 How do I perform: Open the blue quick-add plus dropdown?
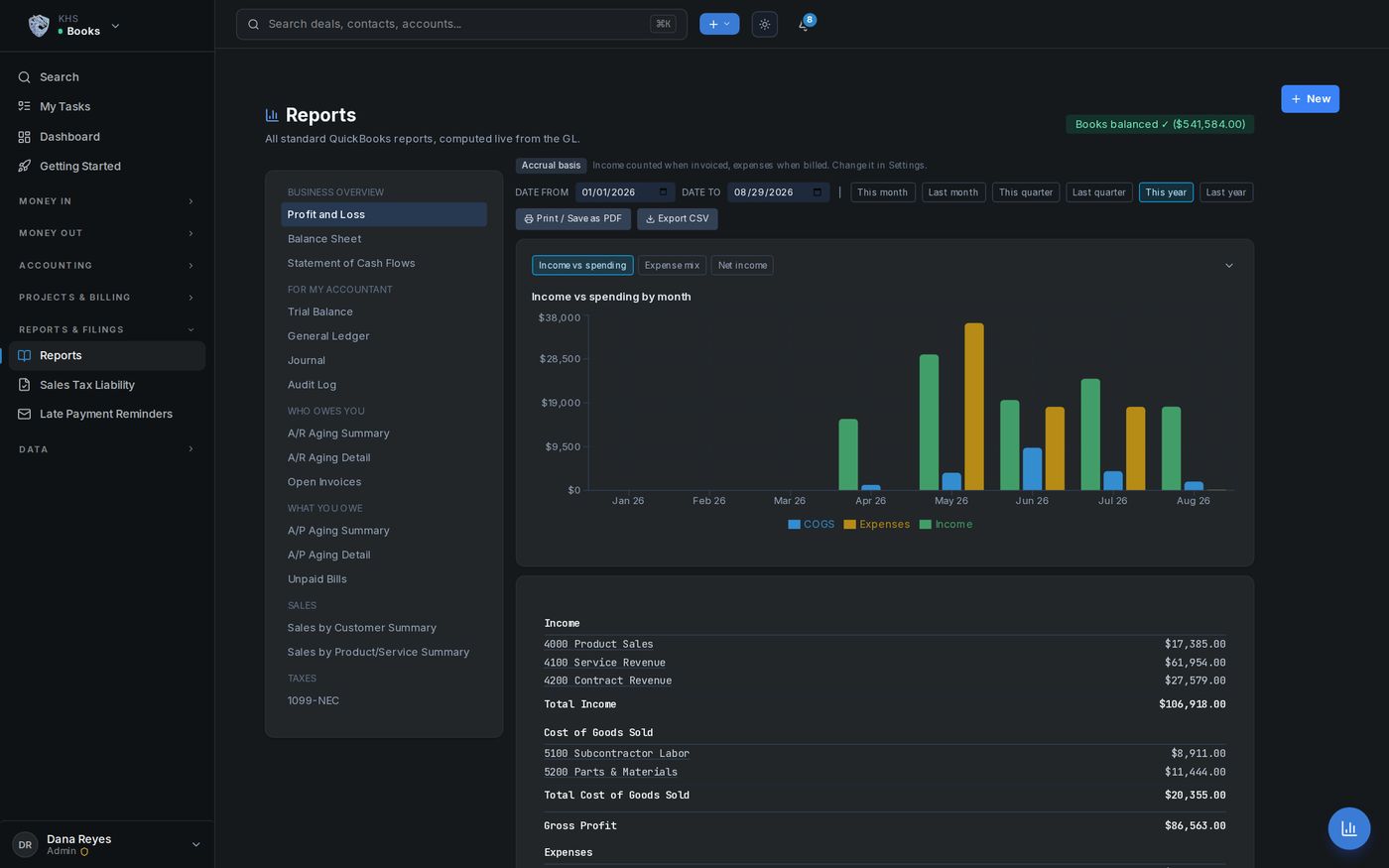(719, 24)
